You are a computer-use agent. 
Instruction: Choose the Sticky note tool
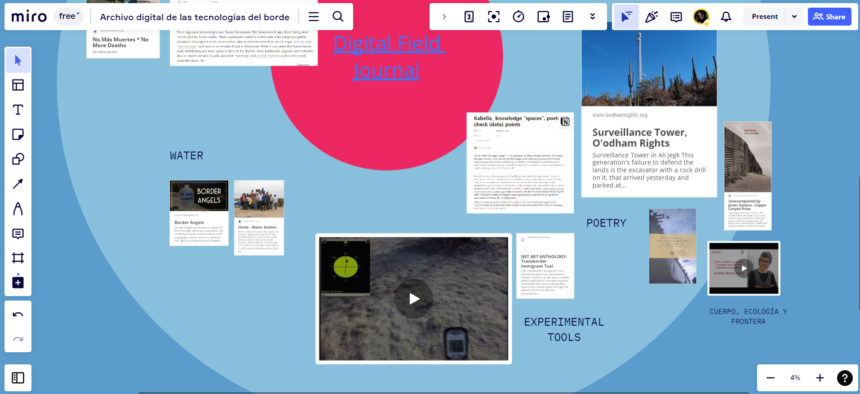(18, 134)
